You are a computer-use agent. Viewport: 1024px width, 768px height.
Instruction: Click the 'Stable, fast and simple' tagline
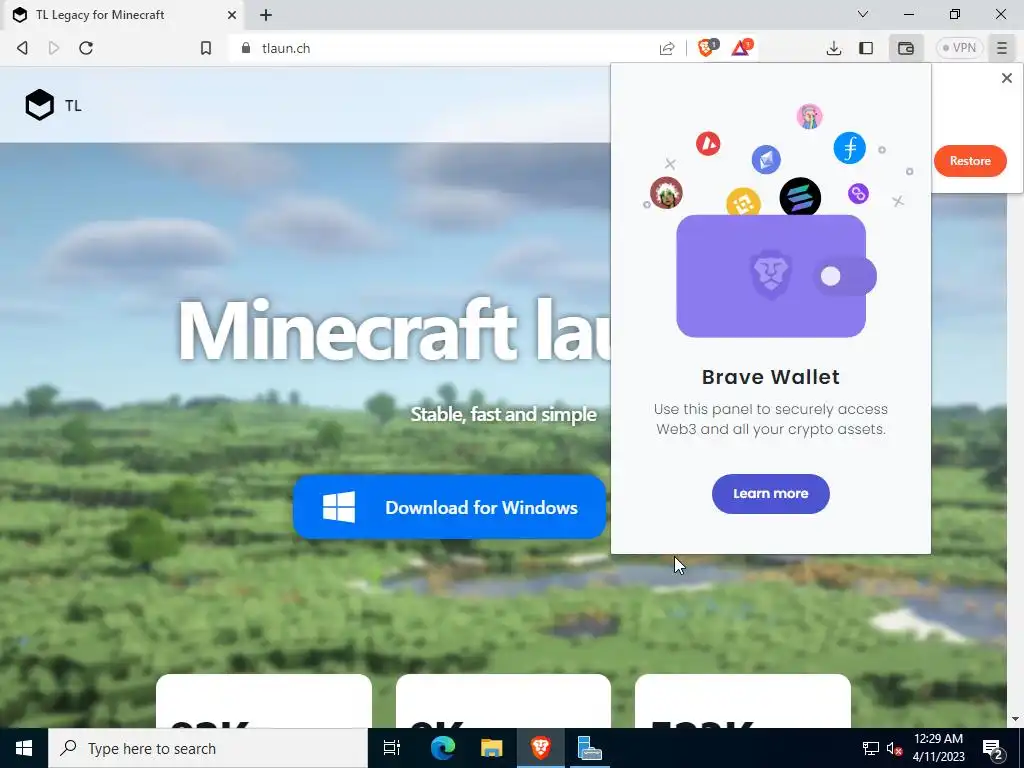[x=504, y=414]
